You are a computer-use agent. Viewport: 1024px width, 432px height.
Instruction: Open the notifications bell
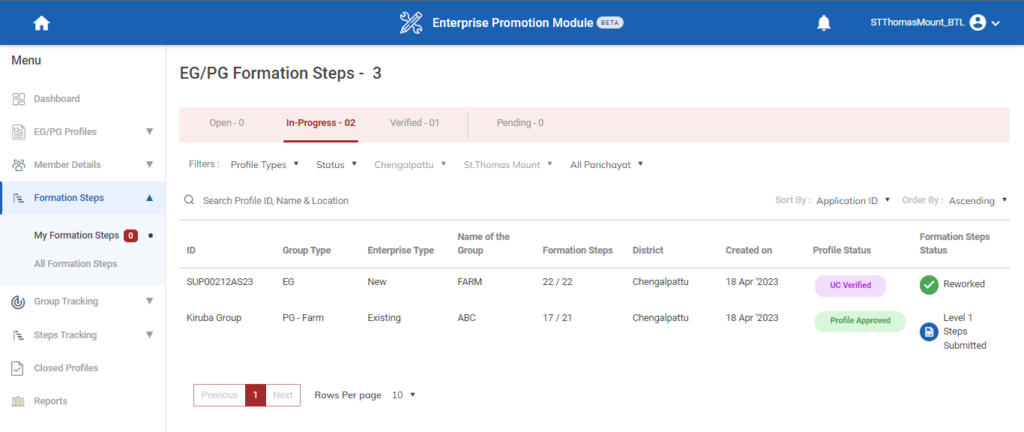[824, 23]
